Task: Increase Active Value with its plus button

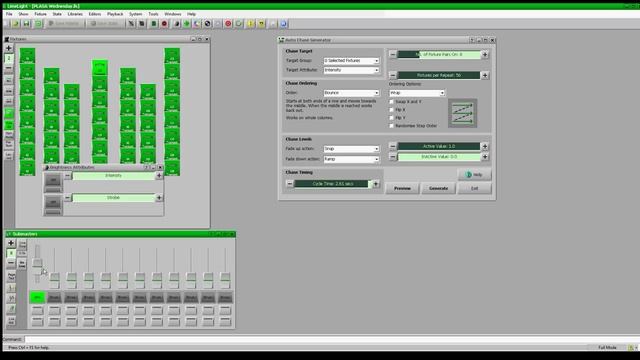Action: [485, 146]
